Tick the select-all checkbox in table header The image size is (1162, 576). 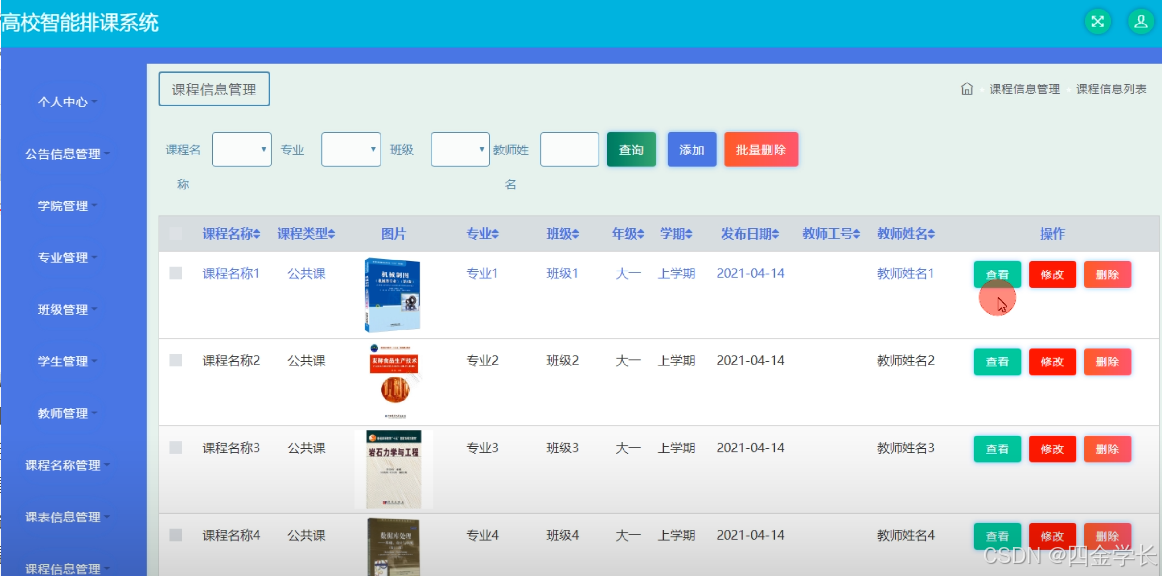(176, 234)
